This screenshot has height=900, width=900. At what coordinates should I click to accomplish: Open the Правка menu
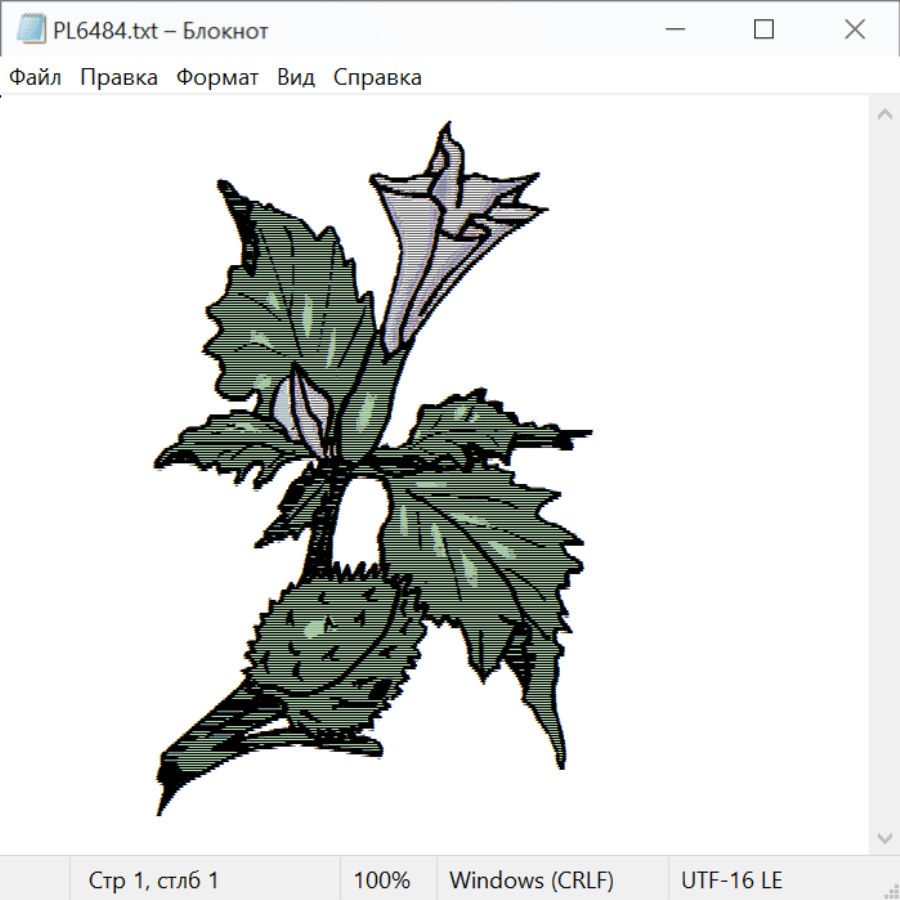pos(119,78)
